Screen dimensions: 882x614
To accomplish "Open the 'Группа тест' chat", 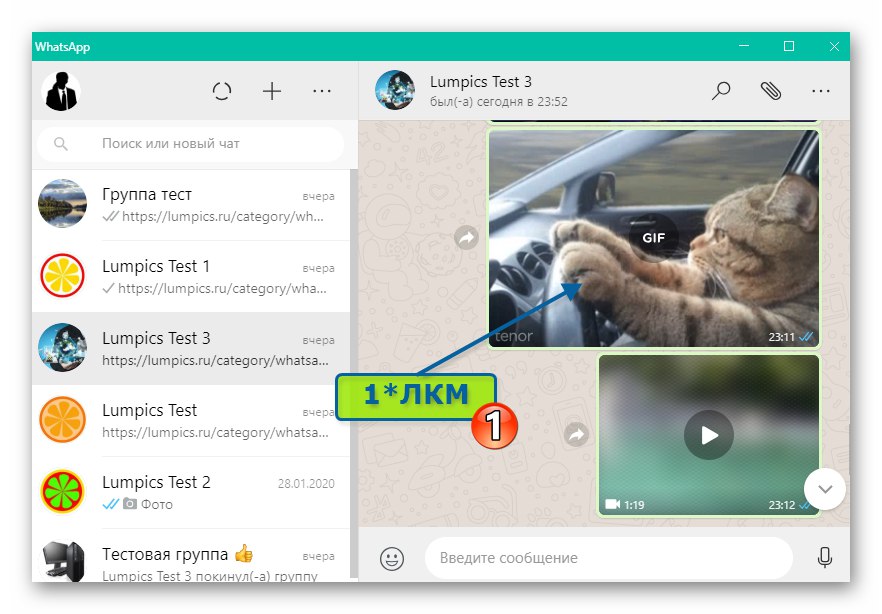I will click(x=191, y=205).
